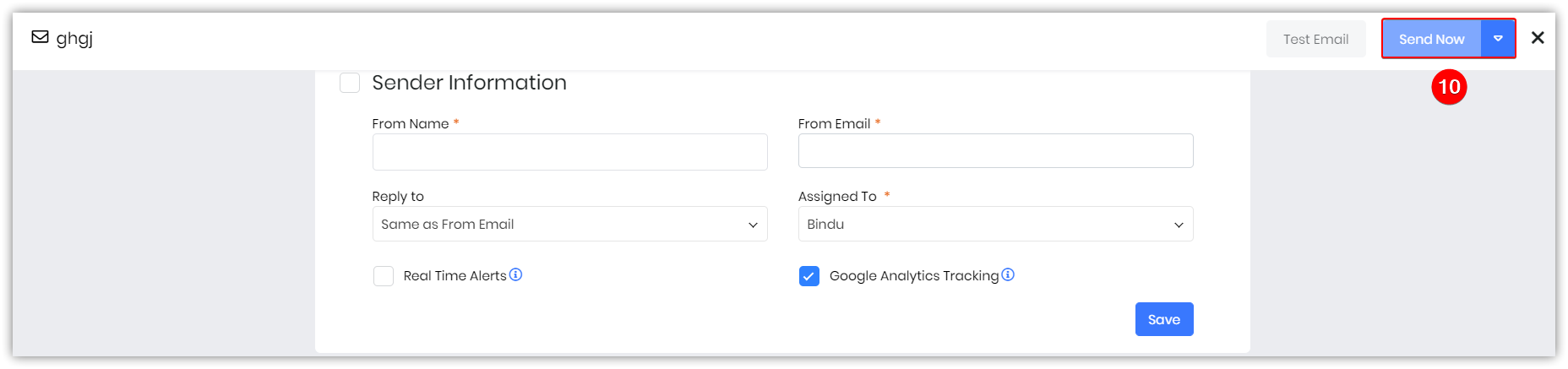1568x369 pixels.
Task: Save the sender information settings
Action: click(1164, 319)
